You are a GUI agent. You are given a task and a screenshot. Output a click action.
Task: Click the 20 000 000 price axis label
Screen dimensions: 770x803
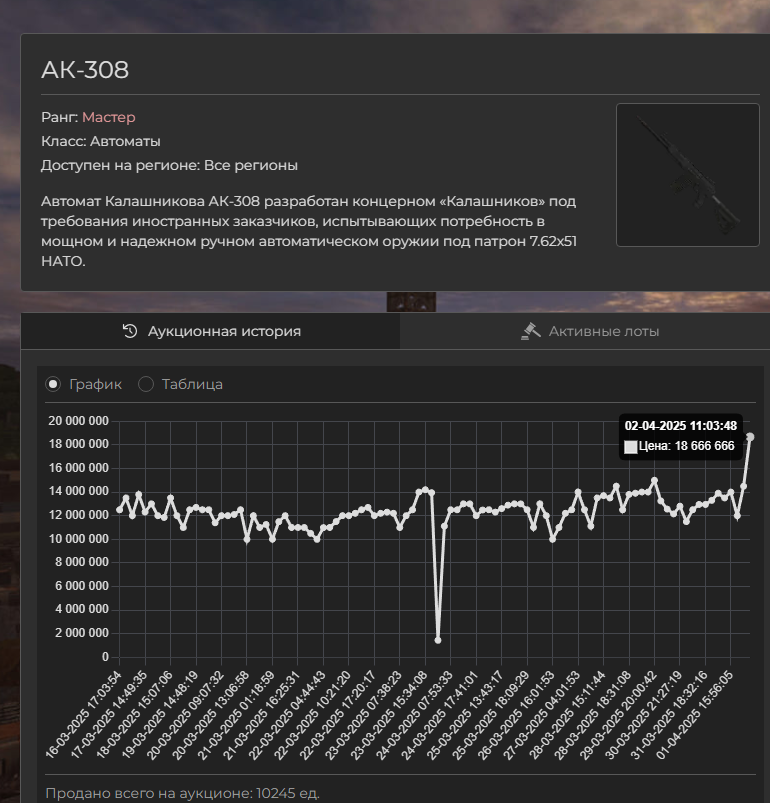(x=78, y=421)
